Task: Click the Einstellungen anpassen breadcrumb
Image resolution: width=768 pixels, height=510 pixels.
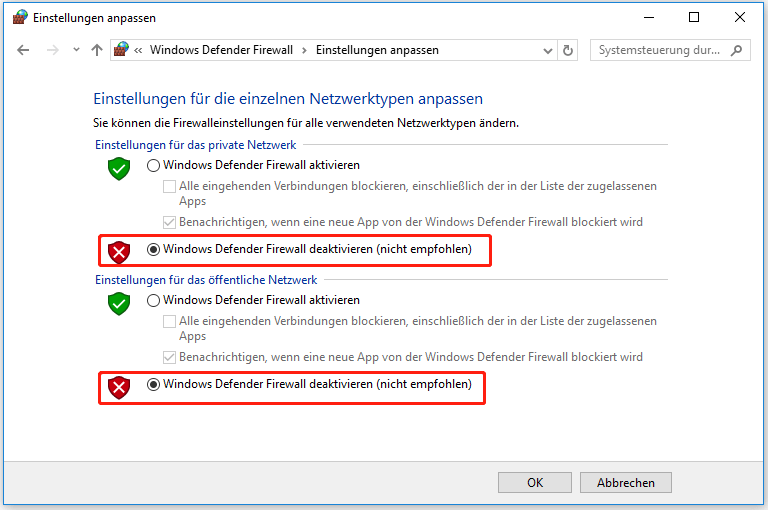Action: [x=377, y=50]
